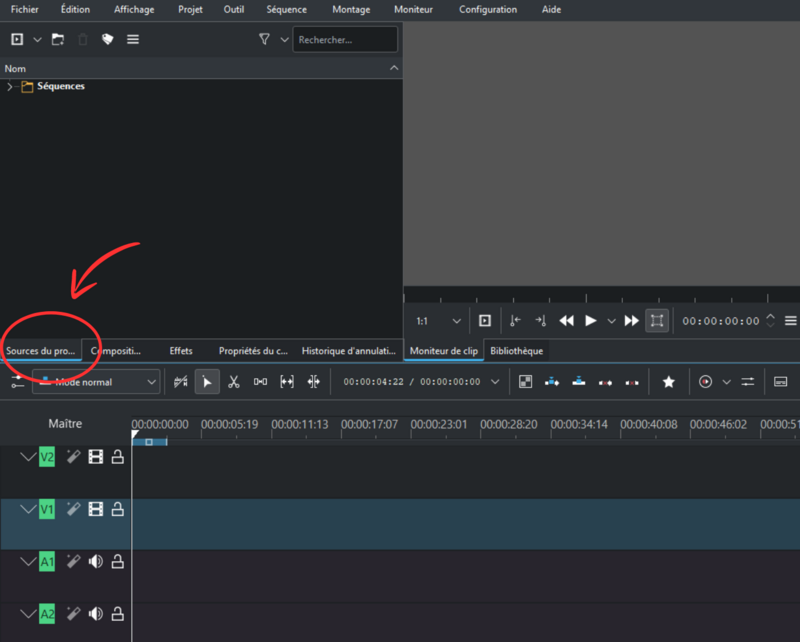This screenshot has height=642, width=800.
Task: Click the rewind button in monitor
Action: [x=566, y=320]
